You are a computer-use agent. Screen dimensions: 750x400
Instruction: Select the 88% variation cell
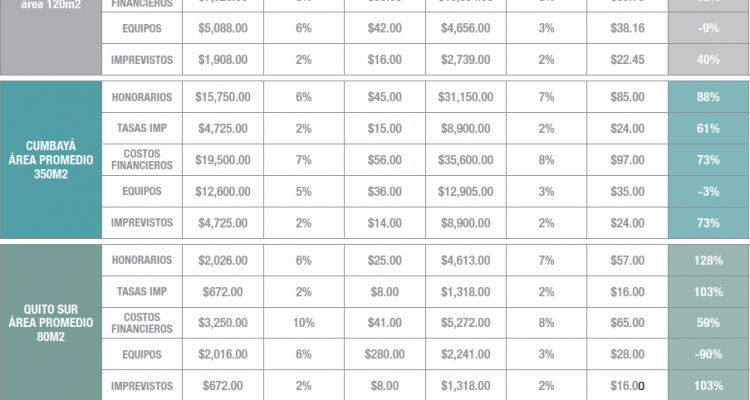click(710, 97)
